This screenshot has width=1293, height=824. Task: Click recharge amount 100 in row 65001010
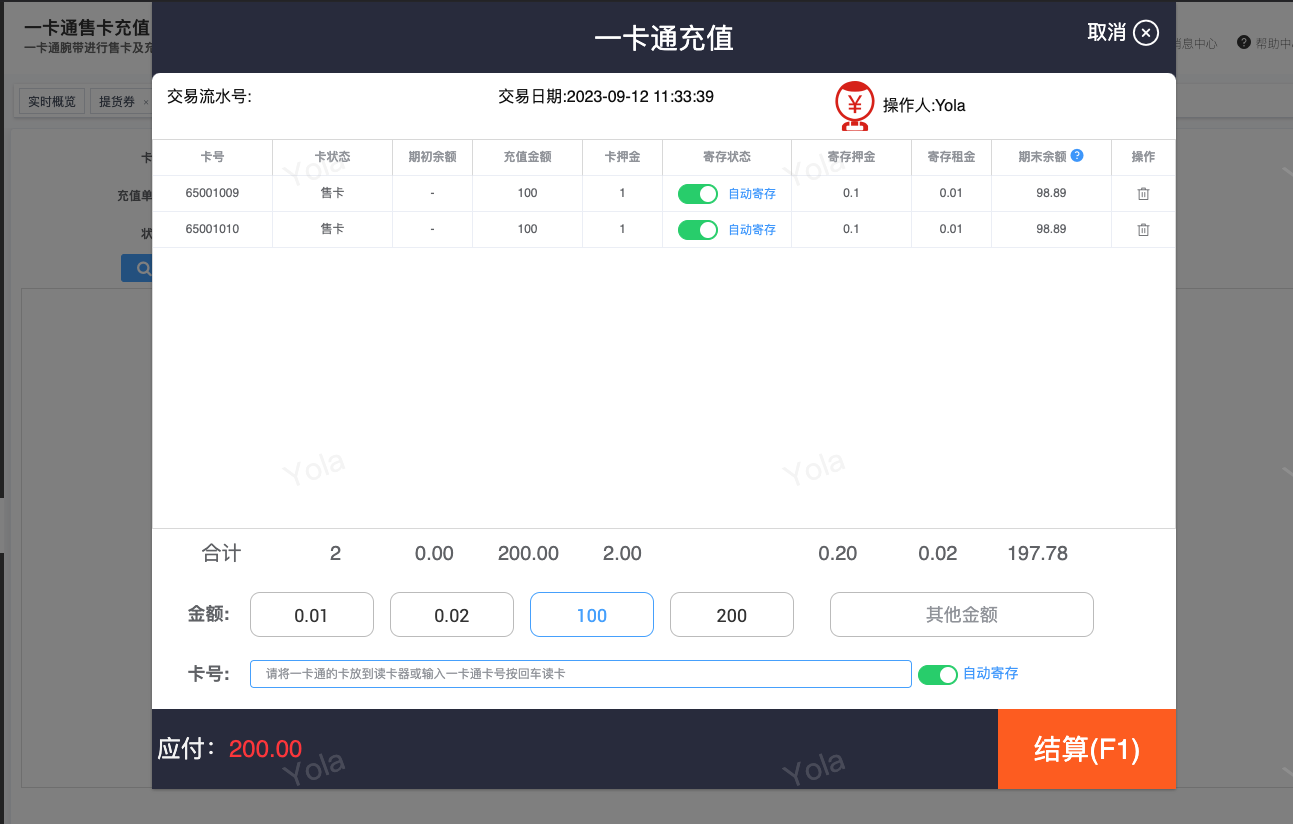(528, 229)
